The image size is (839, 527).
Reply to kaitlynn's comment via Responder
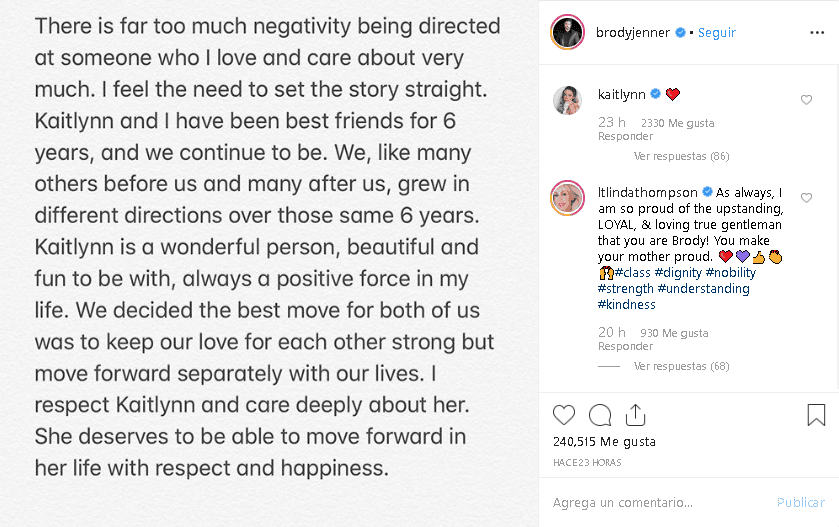click(625, 137)
